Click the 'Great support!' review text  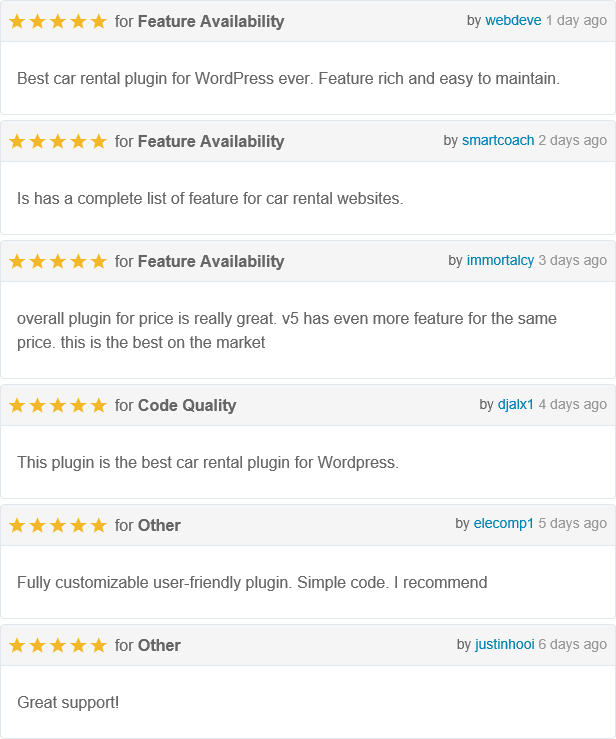click(68, 702)
